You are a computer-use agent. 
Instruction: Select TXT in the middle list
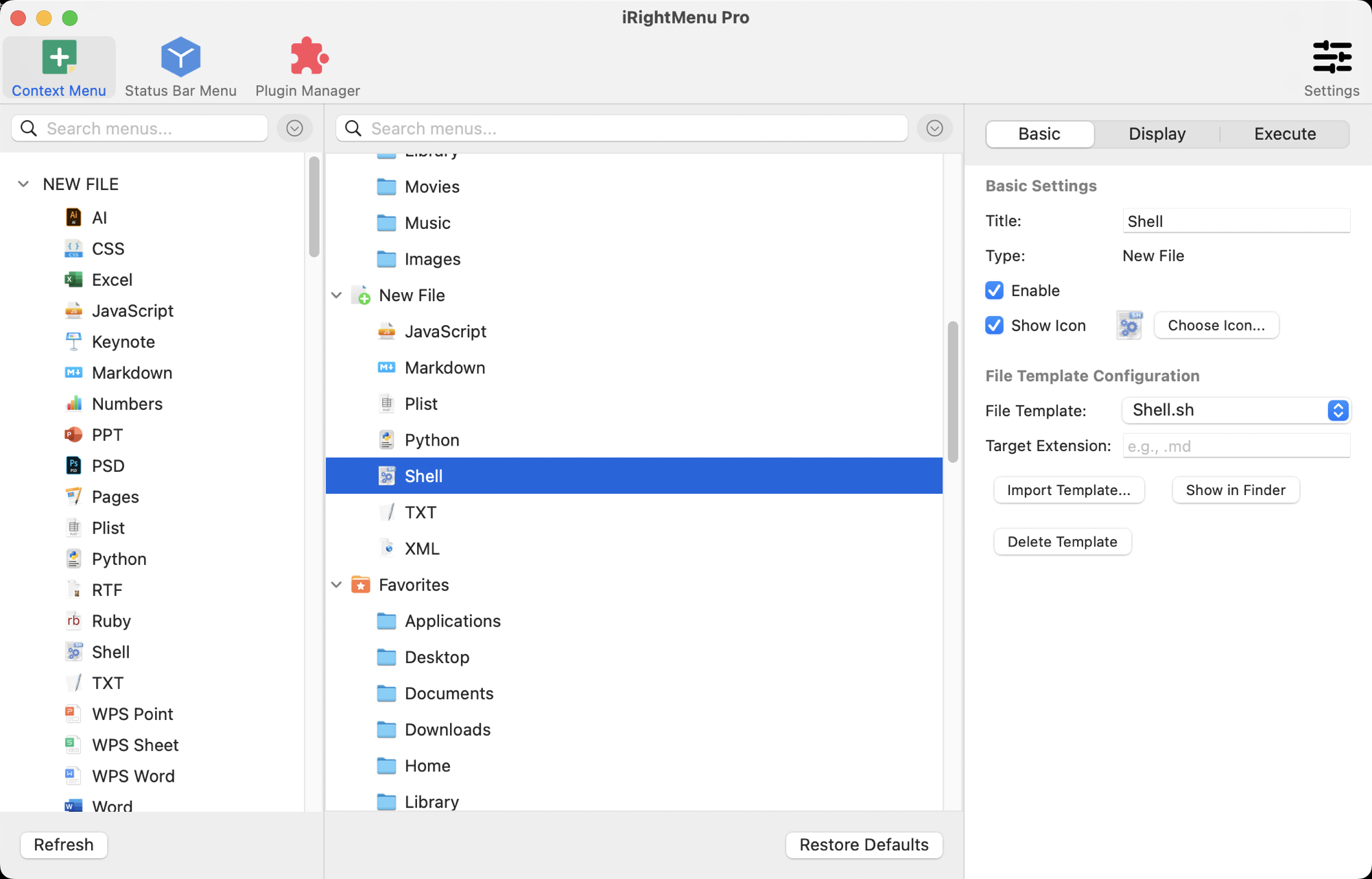pos(634,512)
